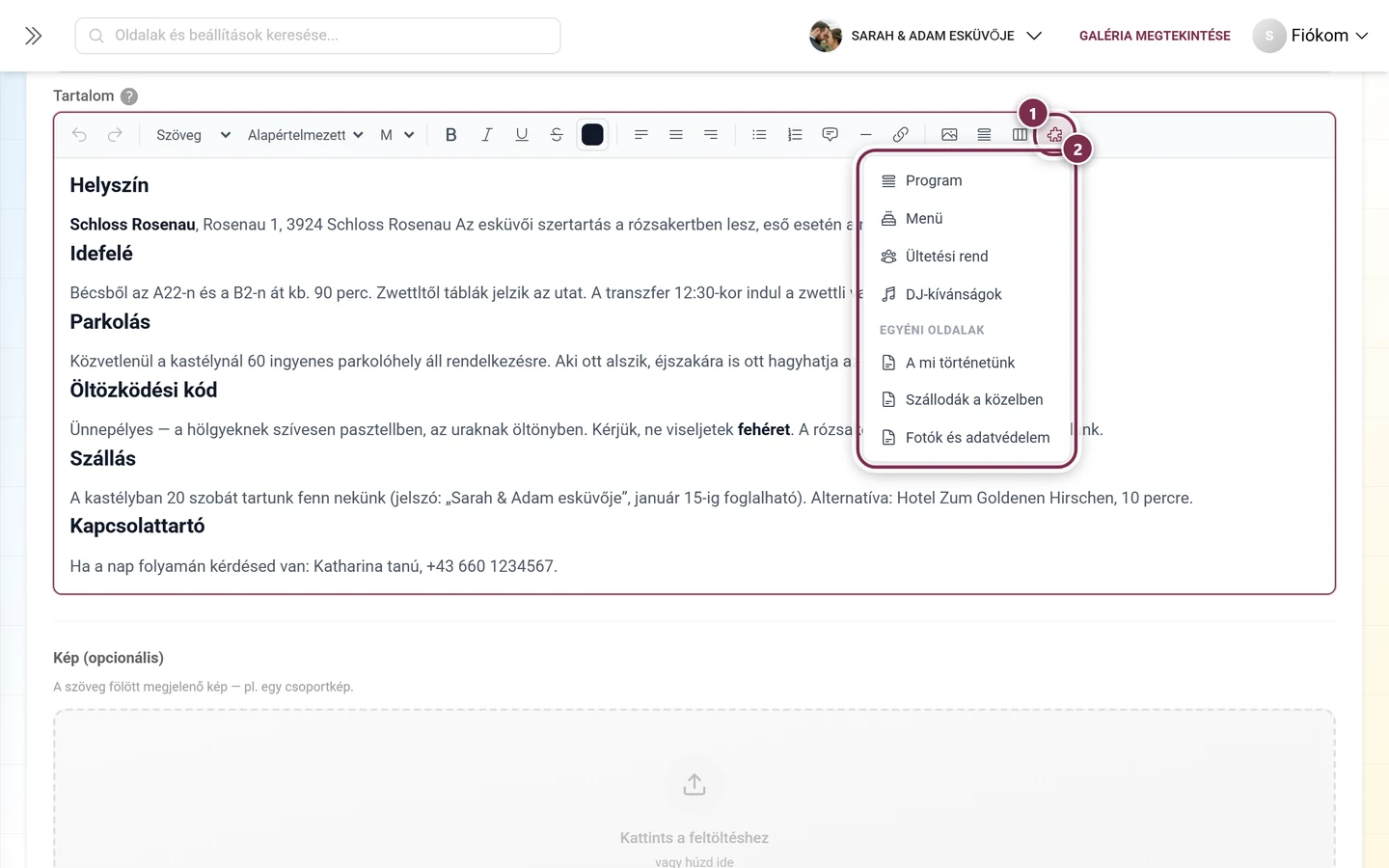Open the black text color picker
Image resolution: width=1389 pixels, height=868 pixels.
tap(592, 135)
